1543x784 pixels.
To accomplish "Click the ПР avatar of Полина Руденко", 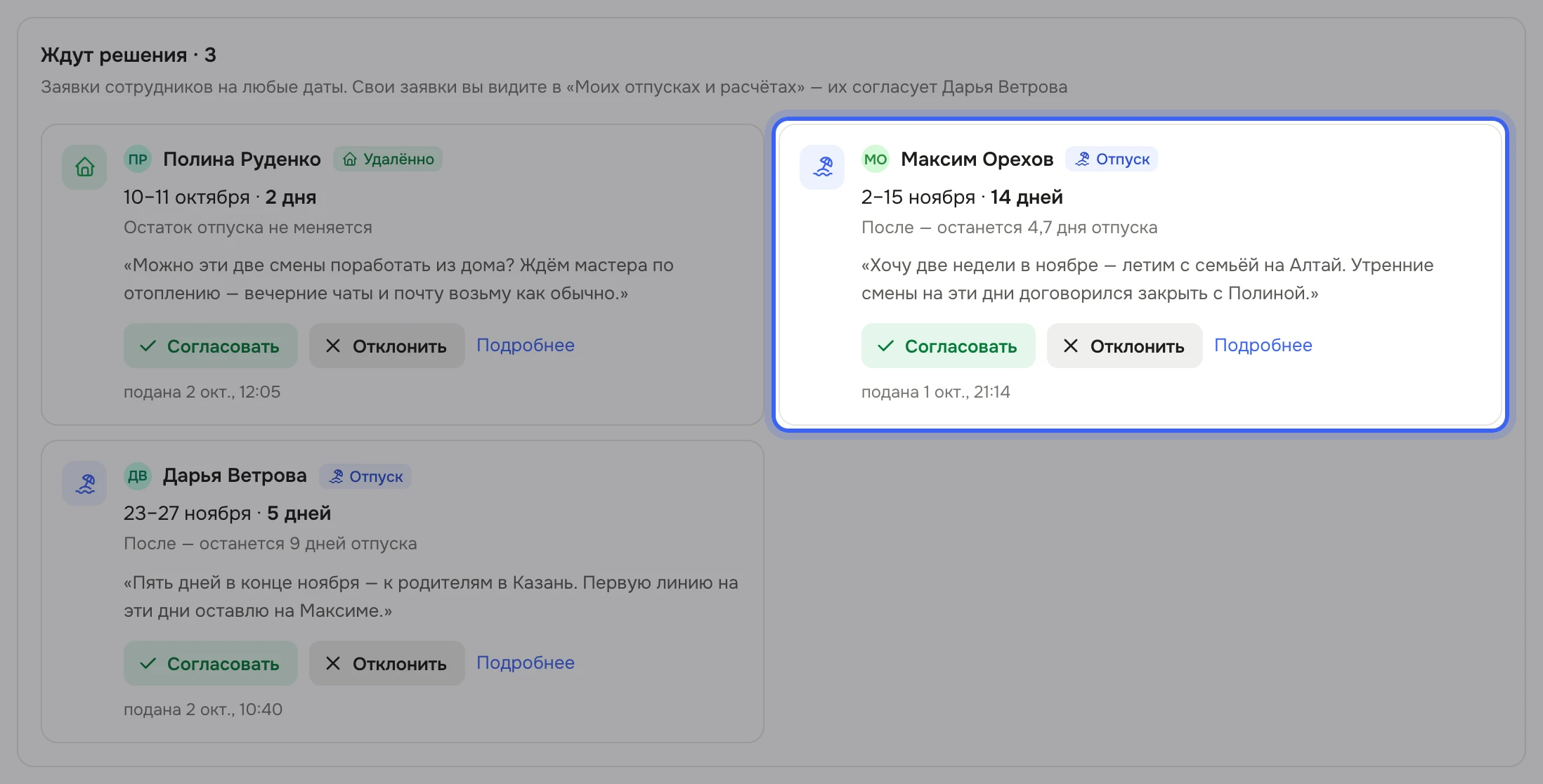I will [x=138, y=159].
